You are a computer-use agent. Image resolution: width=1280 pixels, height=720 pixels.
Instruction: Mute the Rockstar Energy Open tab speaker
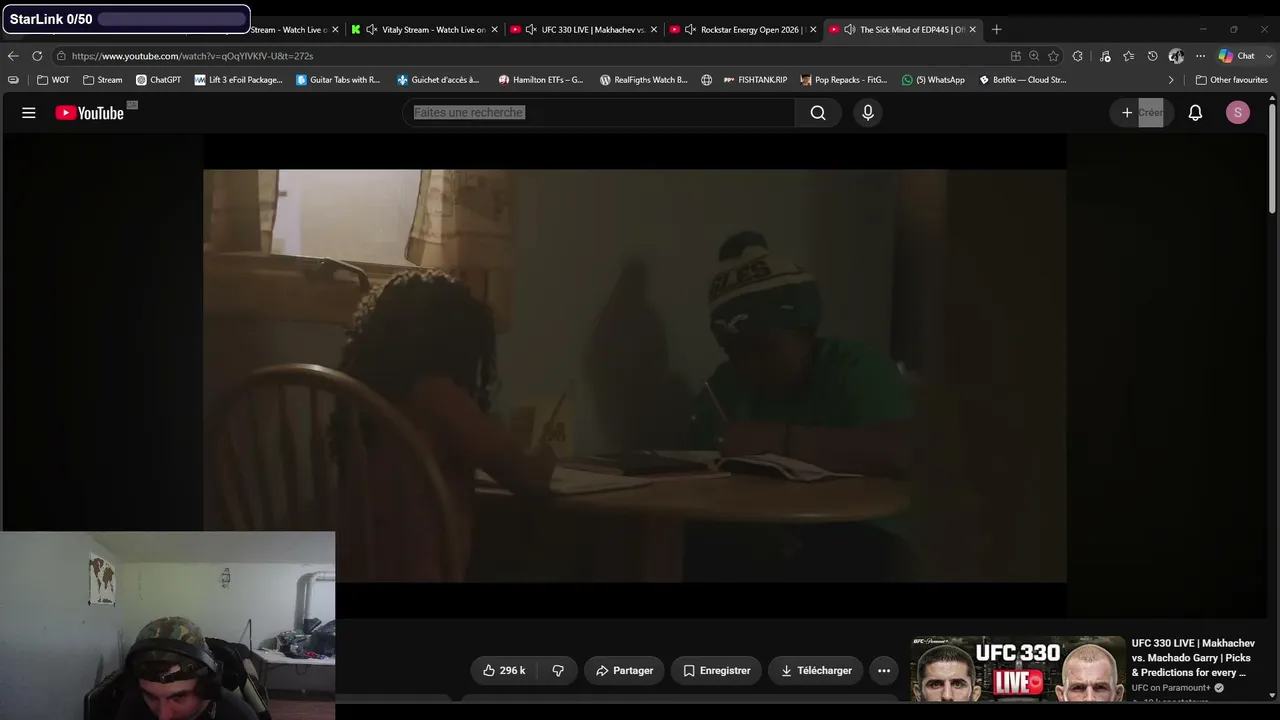click(690, 30)
